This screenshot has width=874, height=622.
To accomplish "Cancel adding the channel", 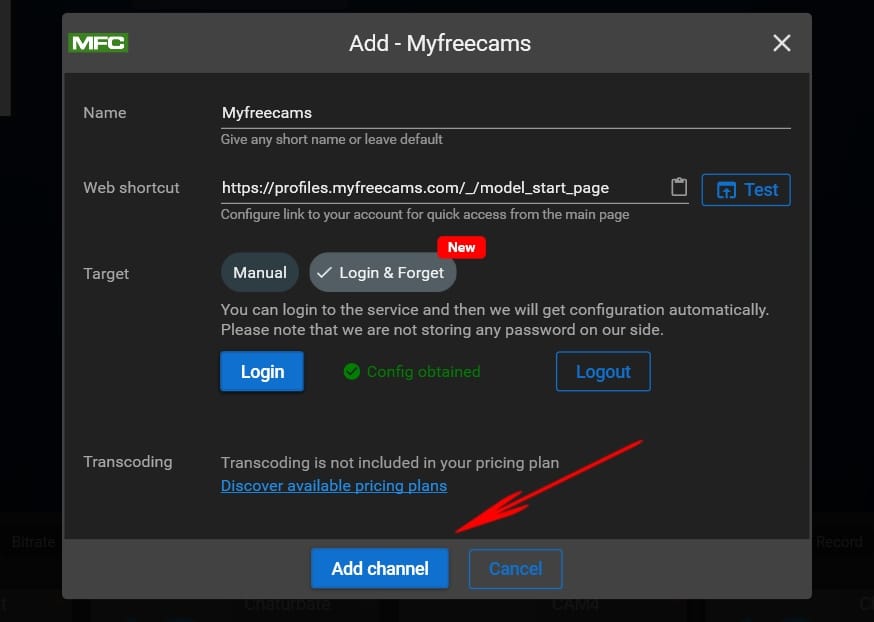I will pos(516,568).
